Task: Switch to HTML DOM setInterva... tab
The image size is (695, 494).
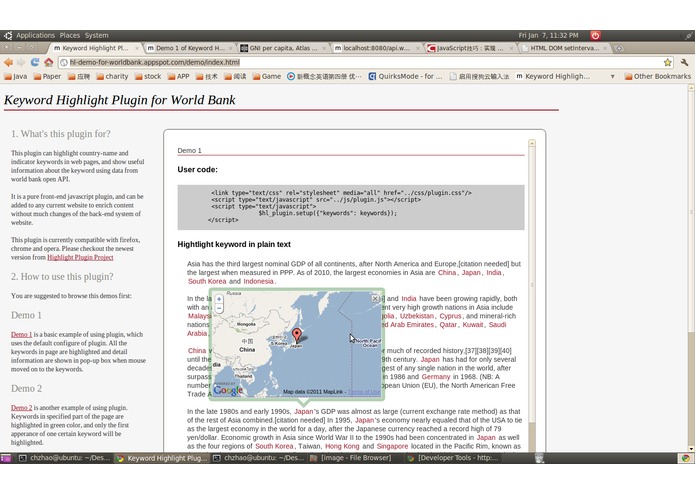Action: click(x=564, y=48)
